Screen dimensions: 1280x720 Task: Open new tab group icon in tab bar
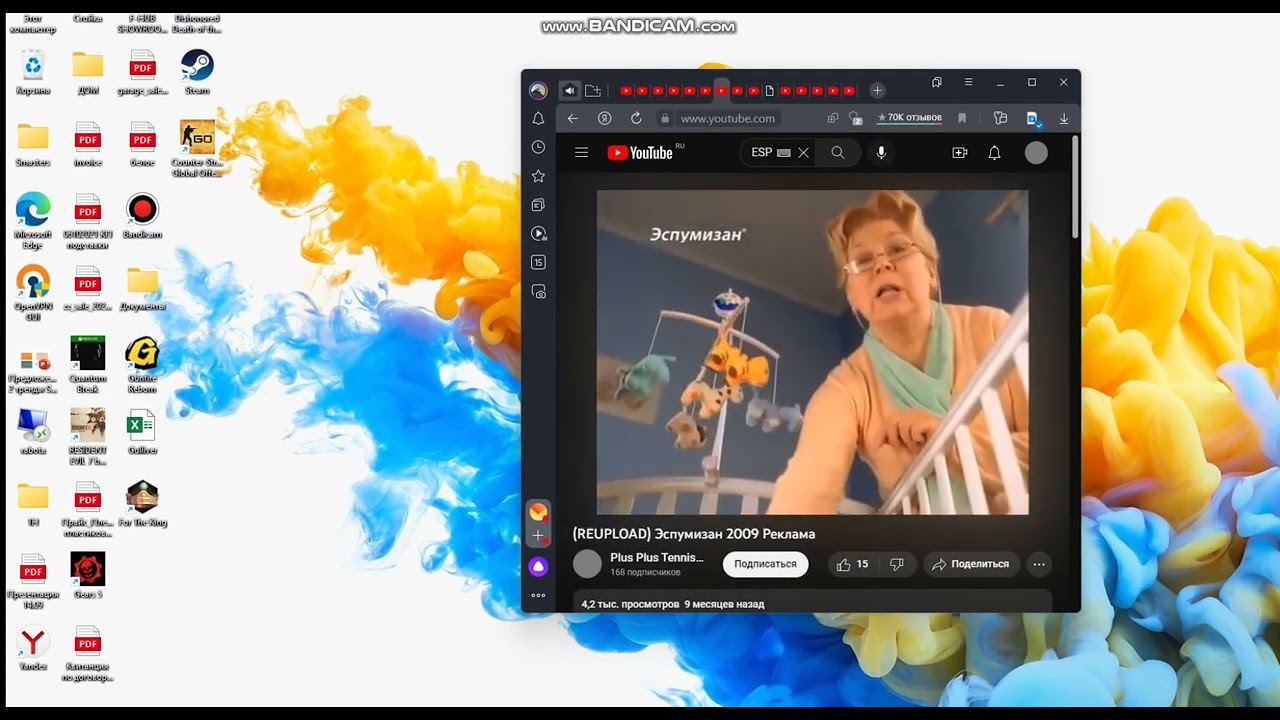[593, 90]
